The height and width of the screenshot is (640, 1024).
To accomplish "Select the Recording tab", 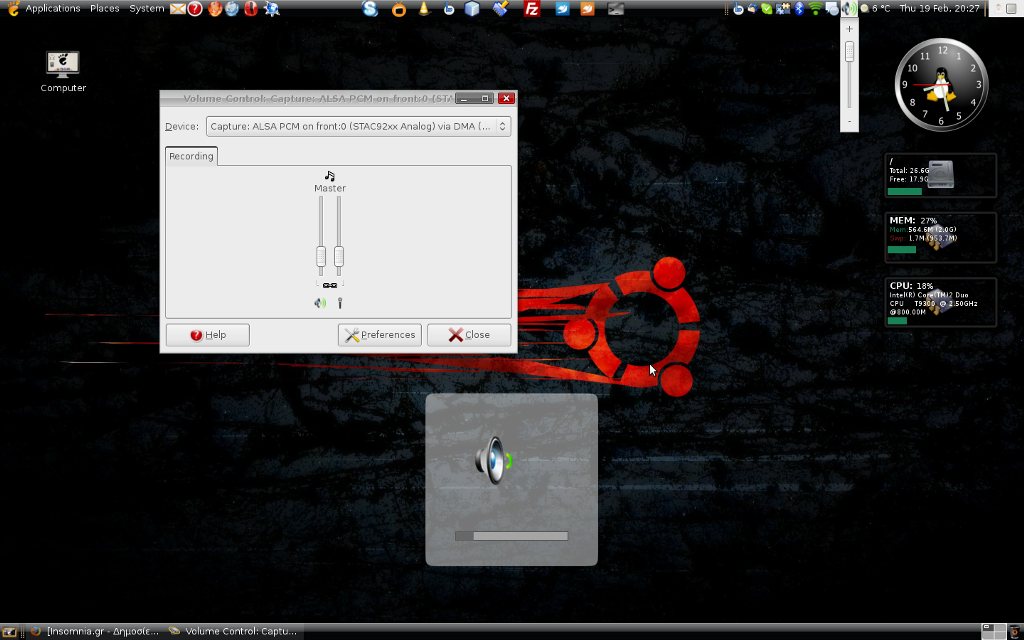I will click(x=191, y=156).
